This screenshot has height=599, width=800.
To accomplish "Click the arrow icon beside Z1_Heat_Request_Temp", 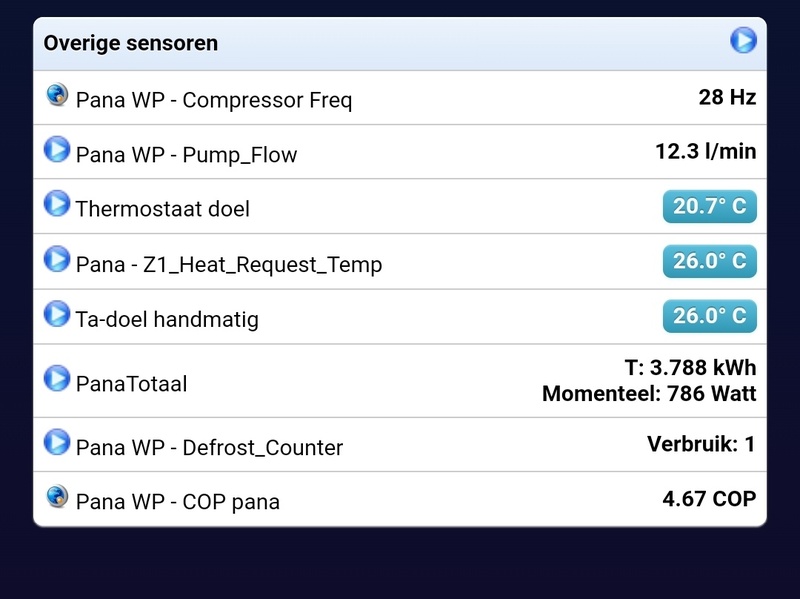I will click(57, 259).
